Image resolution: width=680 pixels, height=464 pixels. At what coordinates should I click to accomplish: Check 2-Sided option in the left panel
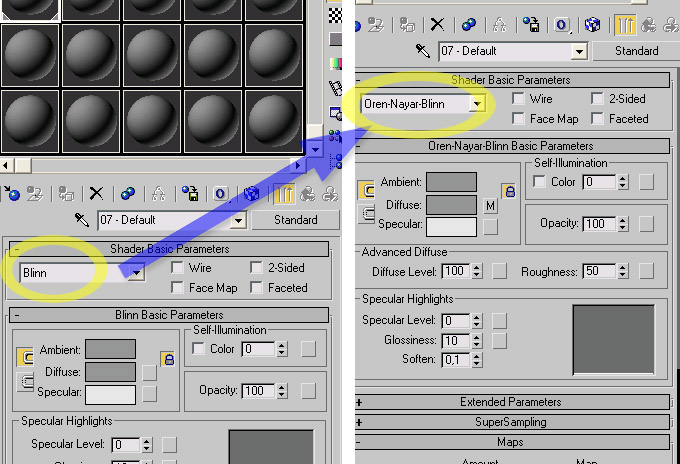(256, 268)
